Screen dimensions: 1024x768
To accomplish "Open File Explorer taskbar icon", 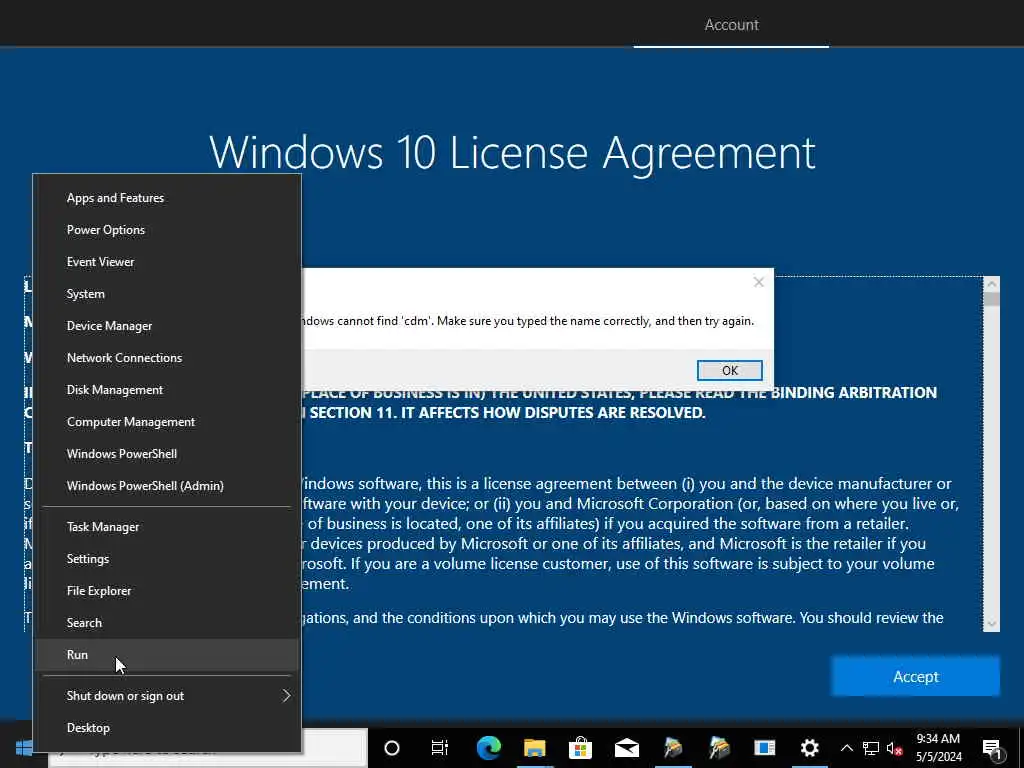I will coord(534,748).
